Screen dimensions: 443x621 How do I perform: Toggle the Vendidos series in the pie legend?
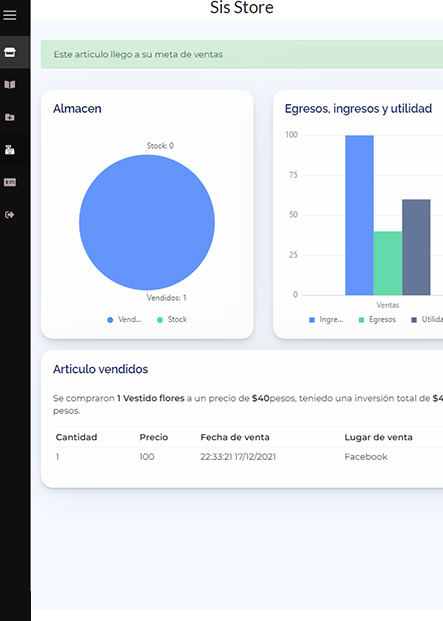coord(124,320)
